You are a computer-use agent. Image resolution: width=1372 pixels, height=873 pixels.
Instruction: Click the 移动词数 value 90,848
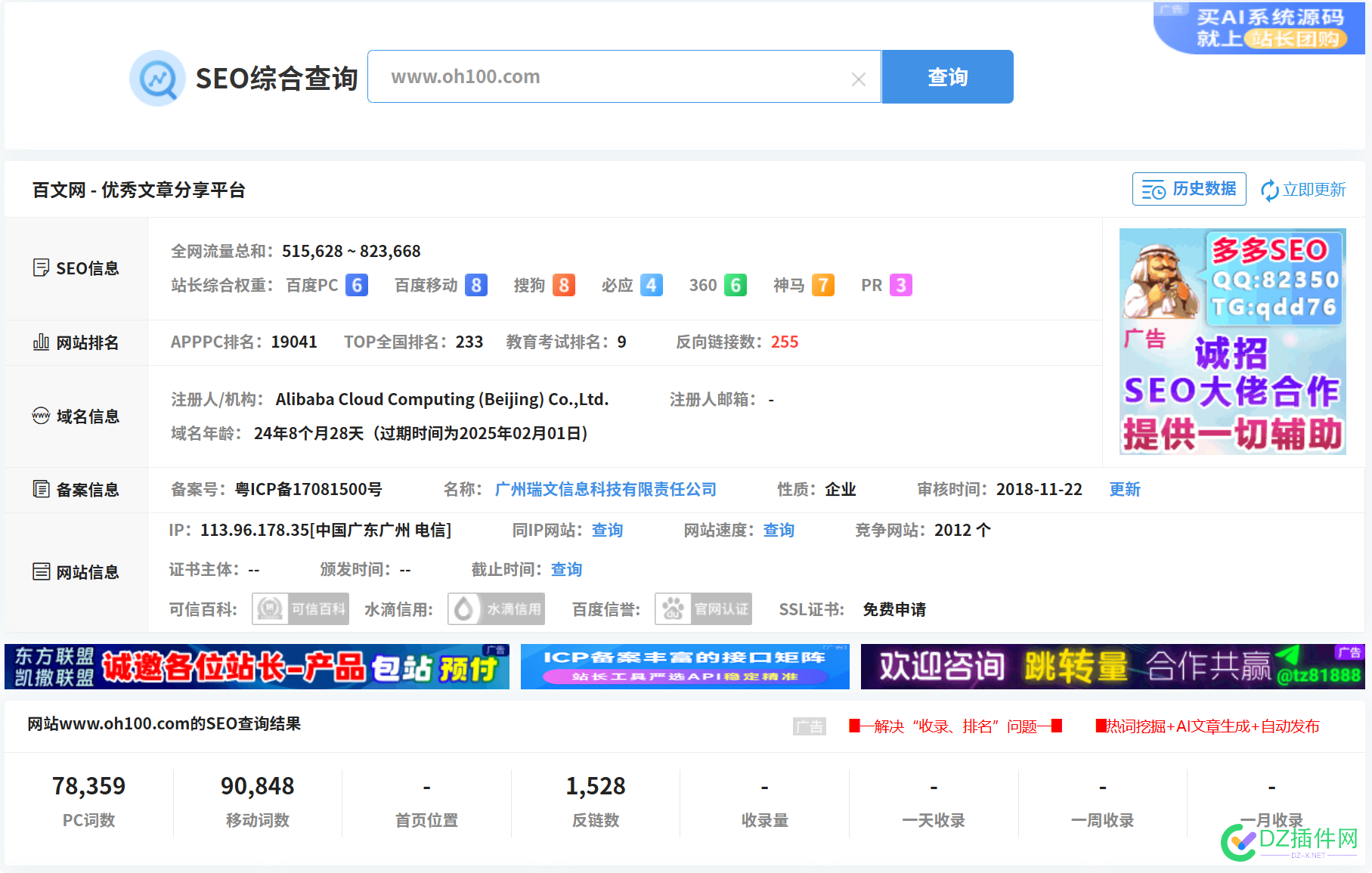257,786
